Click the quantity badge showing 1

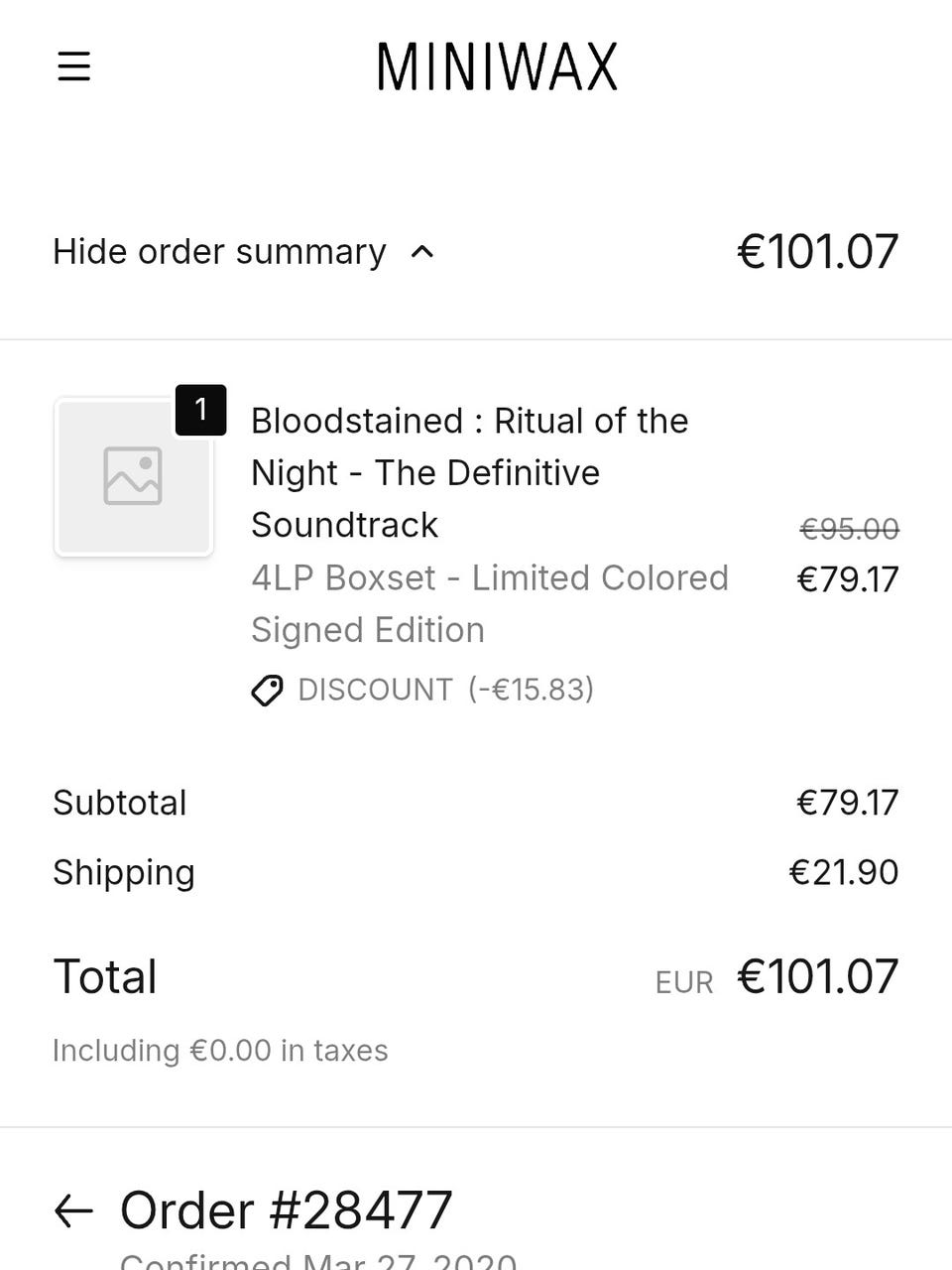[201, 409]
